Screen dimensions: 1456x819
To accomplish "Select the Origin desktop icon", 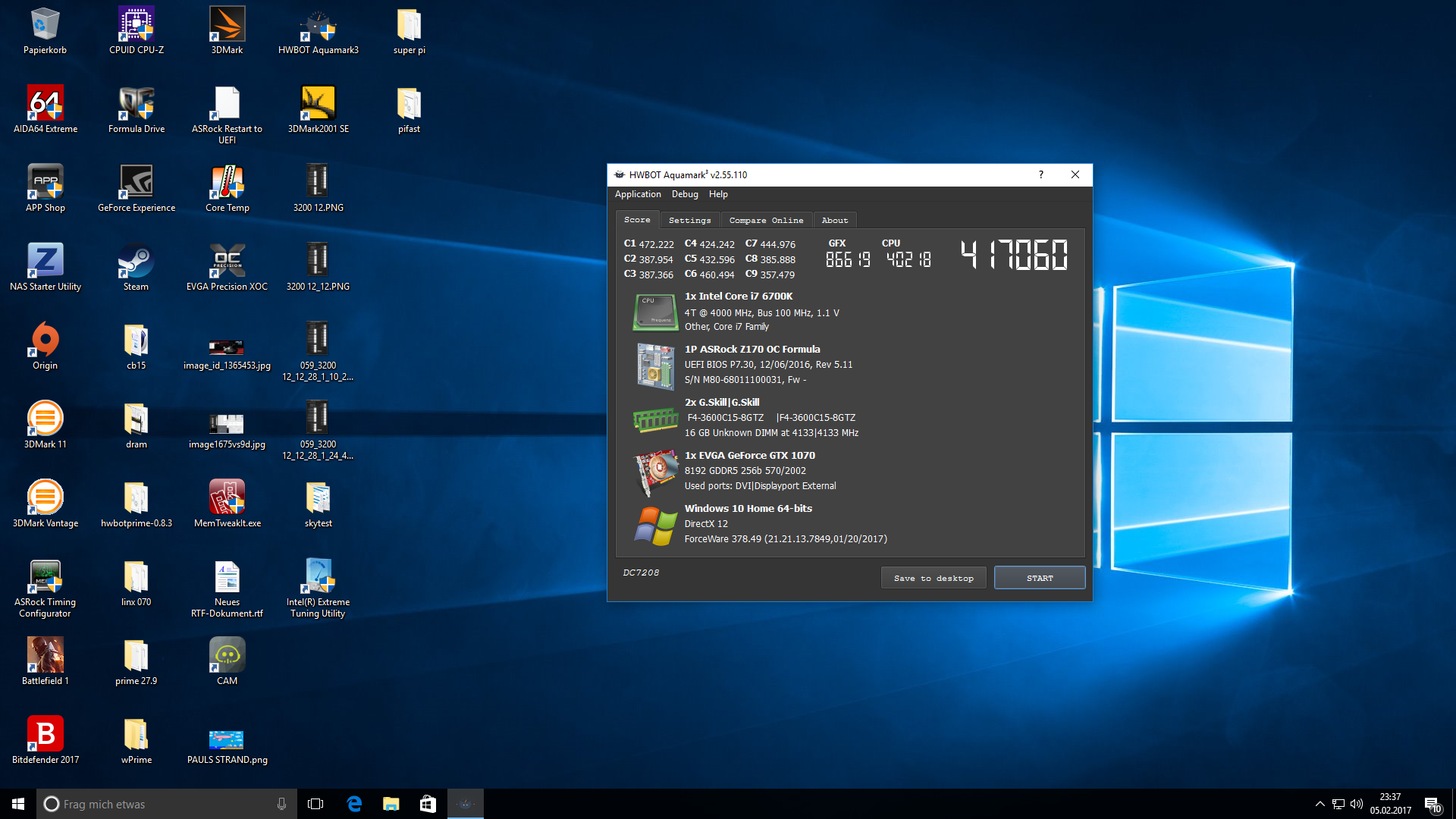I will point(45,347).
